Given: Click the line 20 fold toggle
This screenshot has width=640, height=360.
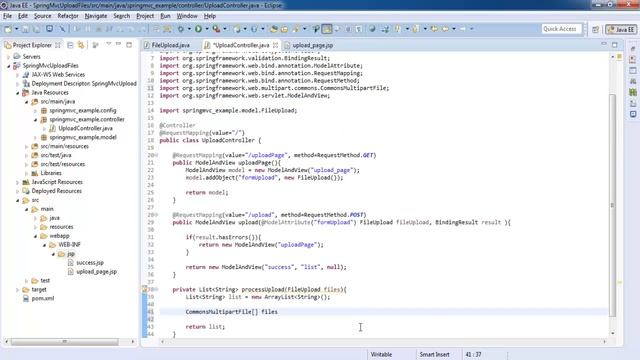Looking at the screenshot, I should point(156,156).
